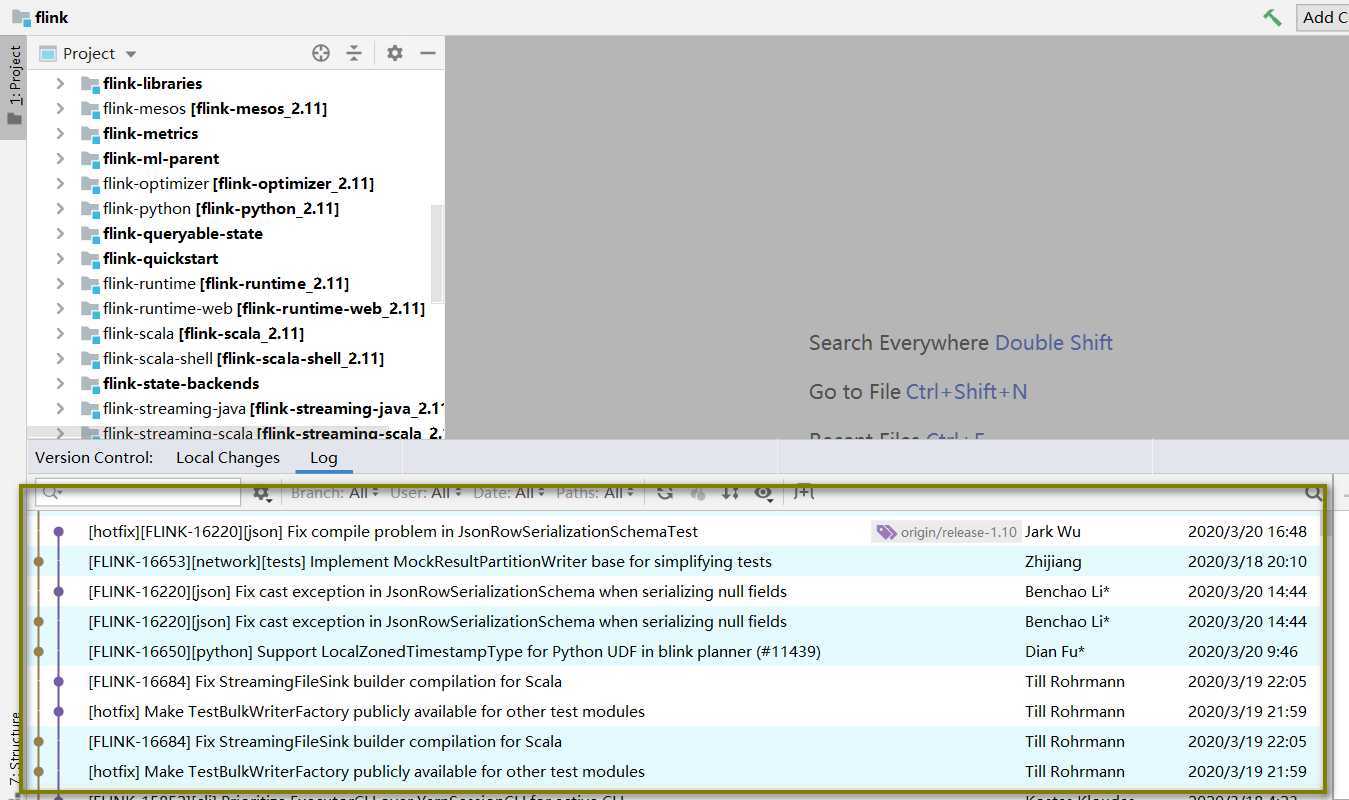
Task: Expand the flink-runtime-web tree node
Action: (60, 309)
